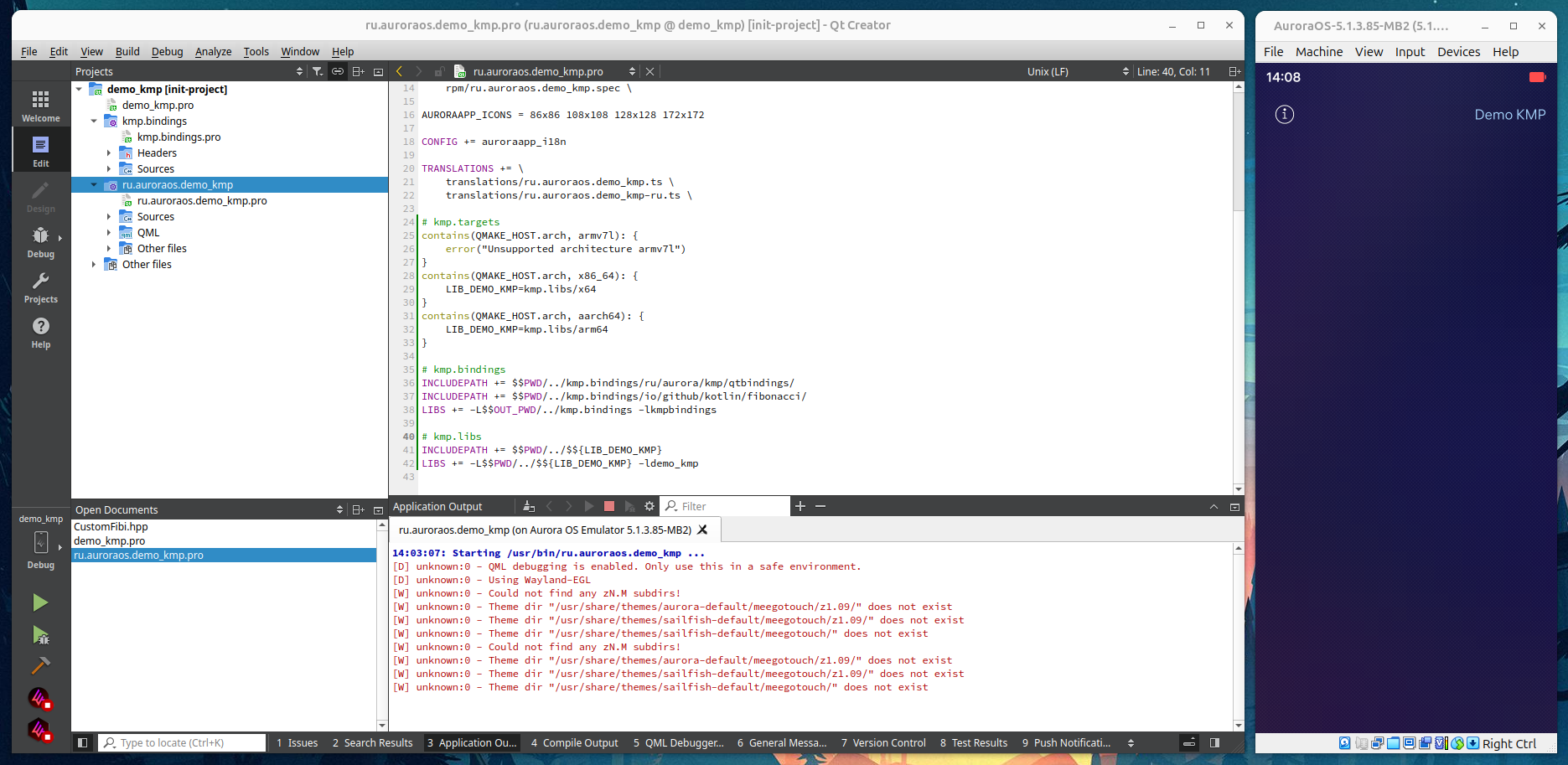Open Projects mode with the wrench icon

tap(40, 287)
